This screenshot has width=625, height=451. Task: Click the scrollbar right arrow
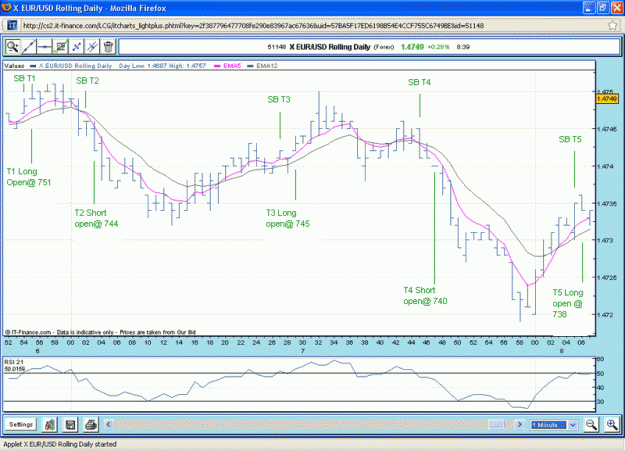click(519, 425)
